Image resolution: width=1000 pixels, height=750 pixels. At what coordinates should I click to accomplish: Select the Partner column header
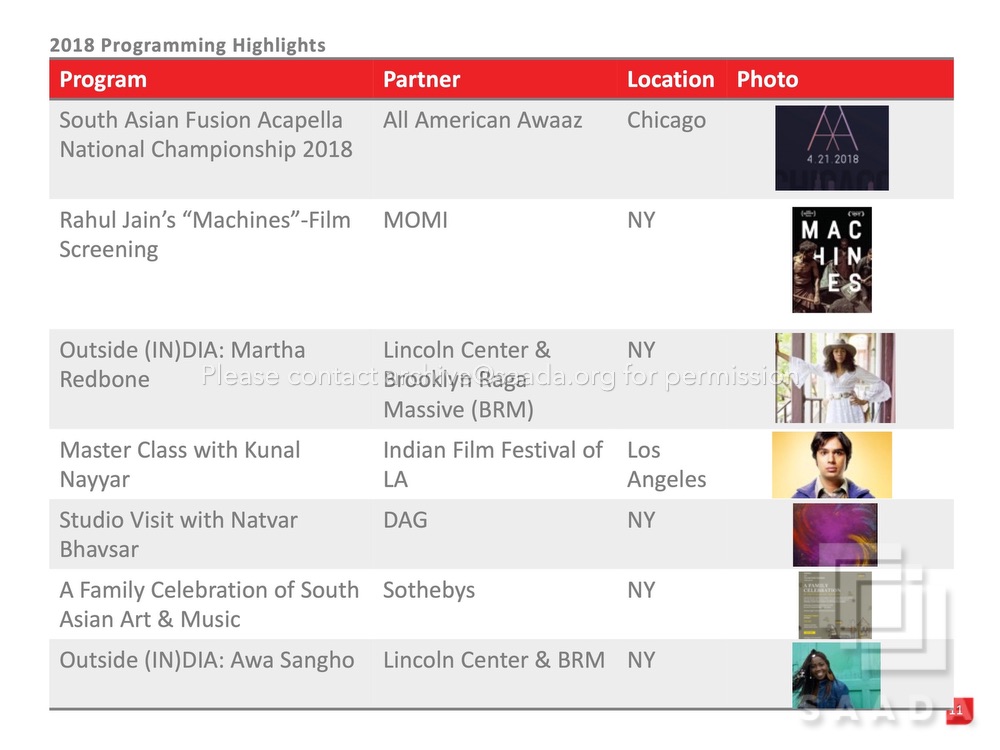[x=421, y=80]
